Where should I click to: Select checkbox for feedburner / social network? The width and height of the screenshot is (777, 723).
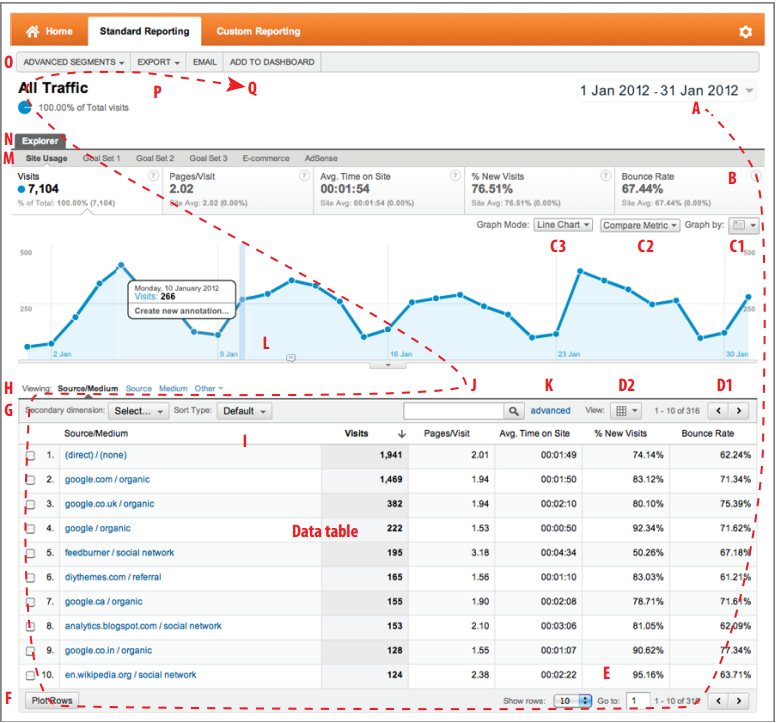click(32, 553)
